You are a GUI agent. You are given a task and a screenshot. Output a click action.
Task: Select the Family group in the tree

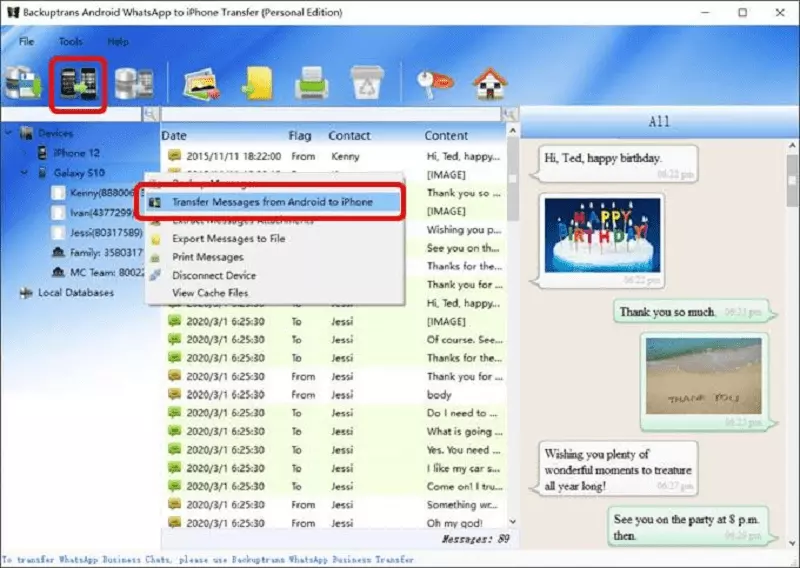click(x=106, y=253)
